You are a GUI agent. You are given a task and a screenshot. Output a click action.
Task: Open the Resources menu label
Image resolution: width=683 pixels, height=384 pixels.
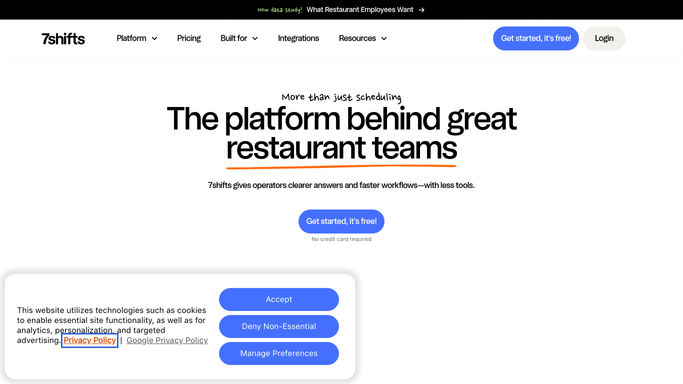click(357, 38)
